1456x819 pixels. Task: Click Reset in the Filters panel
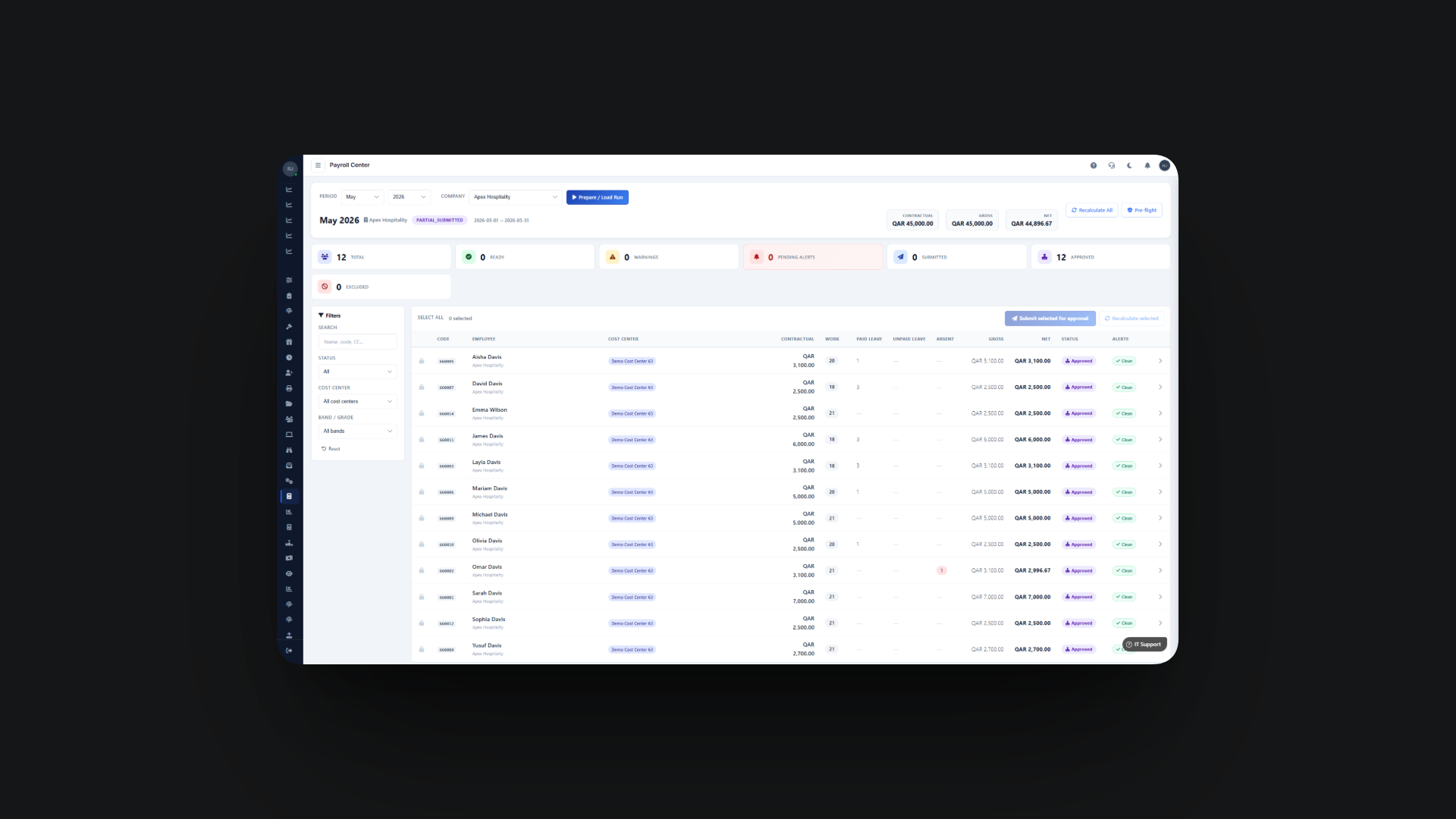click(x=331, y=449)
